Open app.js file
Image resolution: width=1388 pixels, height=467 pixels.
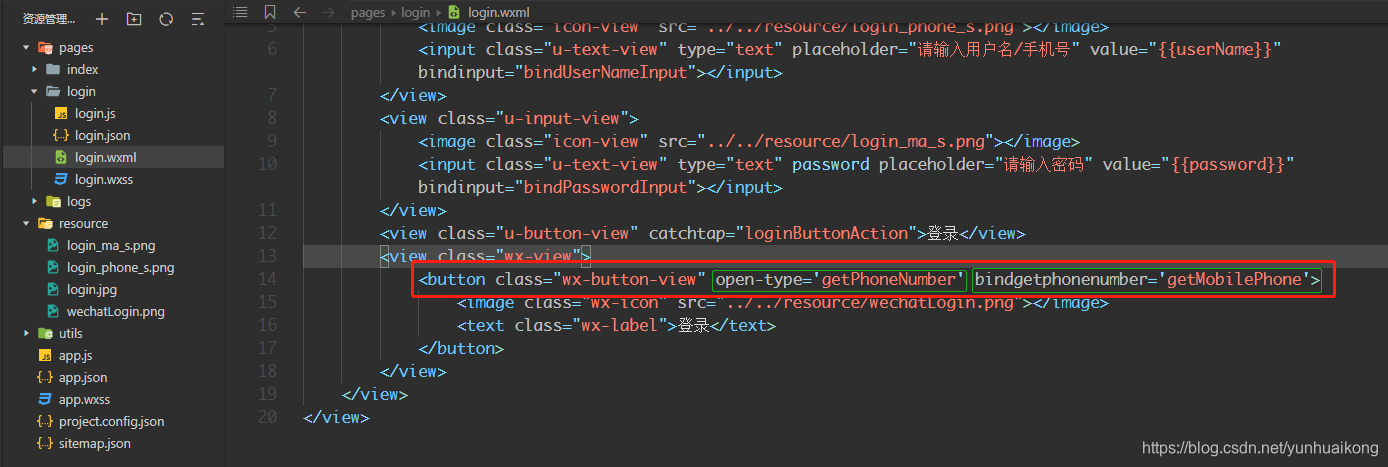[76, 355]
